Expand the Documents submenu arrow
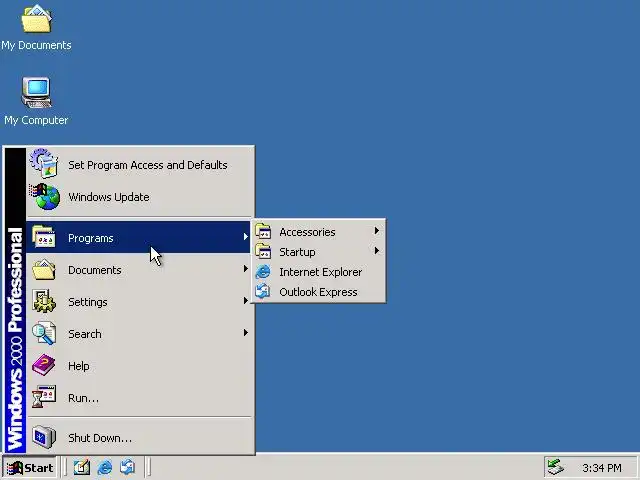 [x=246, y=269]
